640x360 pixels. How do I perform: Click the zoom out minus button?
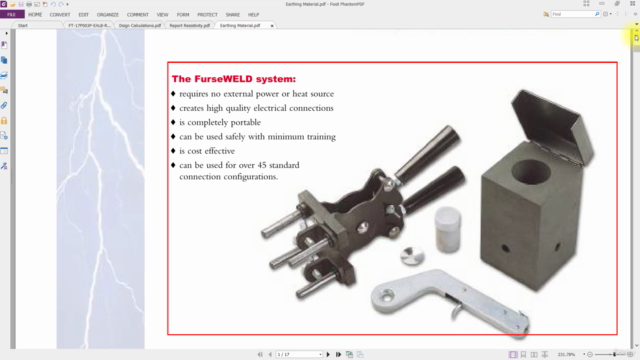point(590,354)
